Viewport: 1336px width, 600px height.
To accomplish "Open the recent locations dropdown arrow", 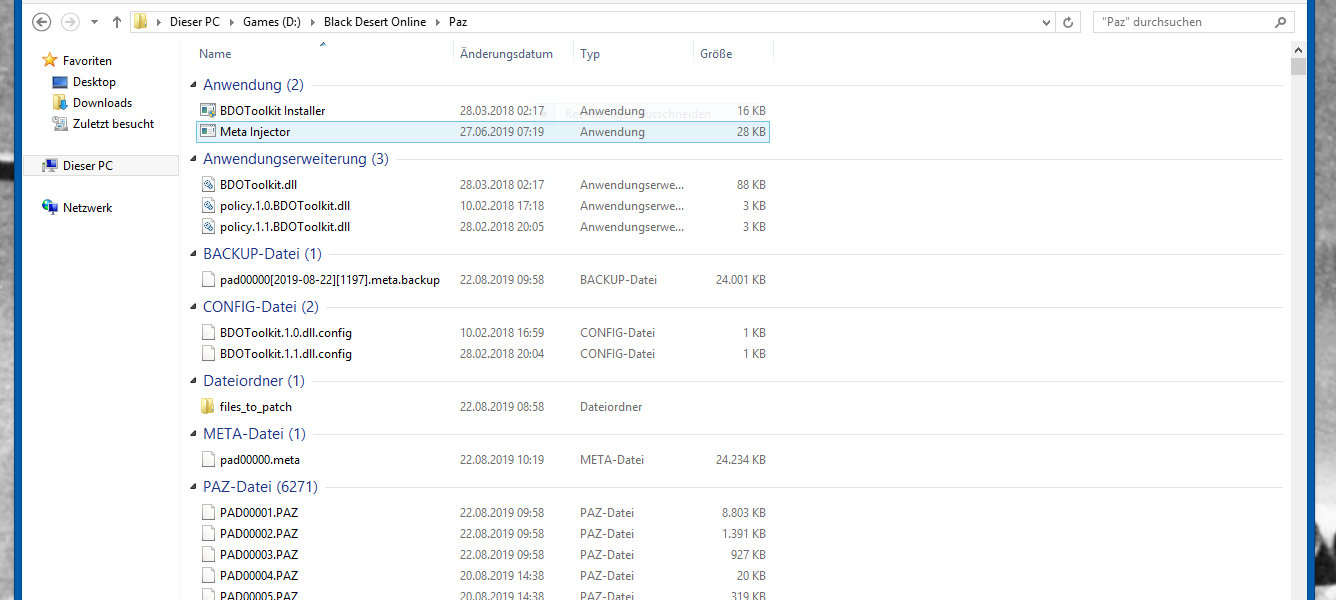I will (94, 22).
